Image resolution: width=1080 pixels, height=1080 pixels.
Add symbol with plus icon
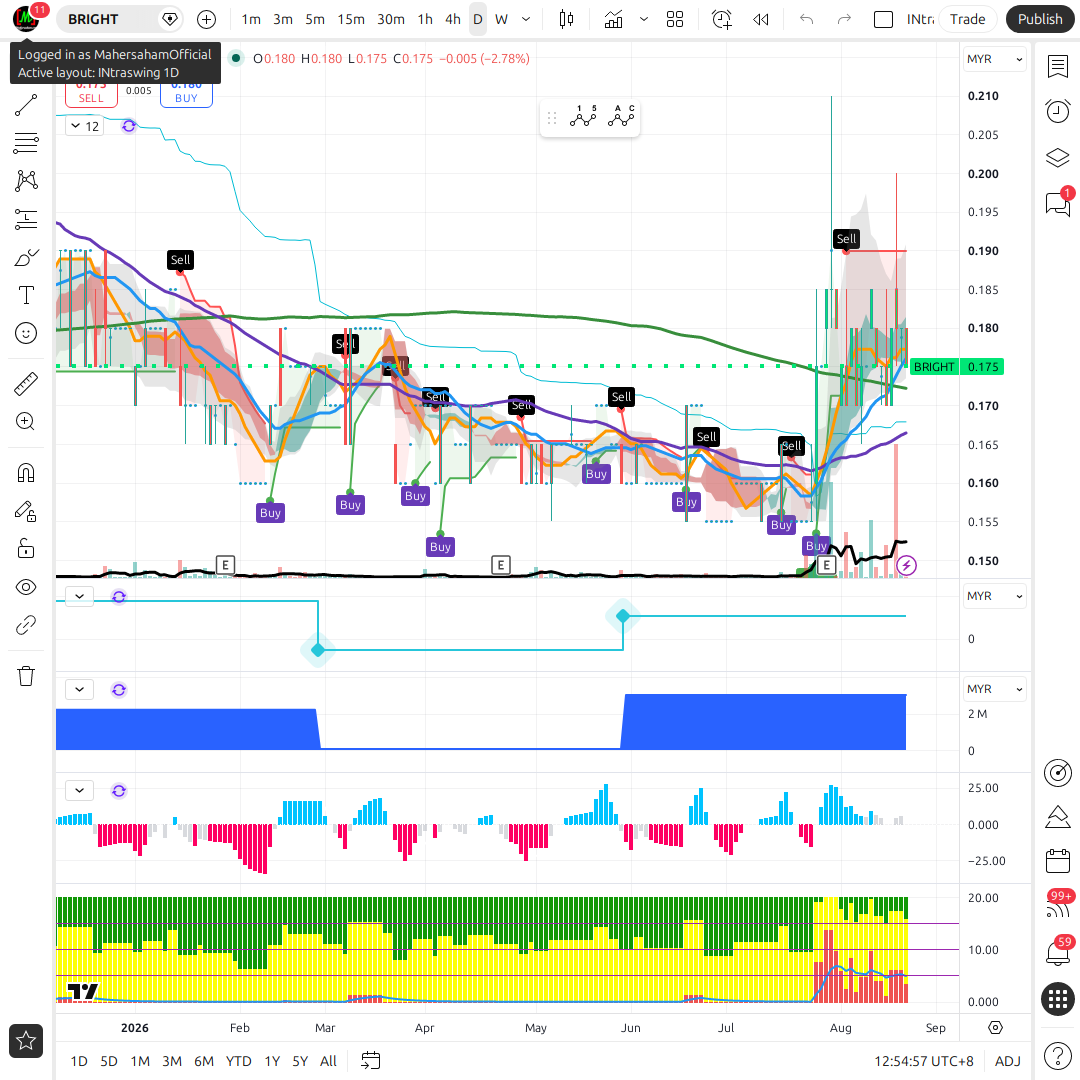206,19
